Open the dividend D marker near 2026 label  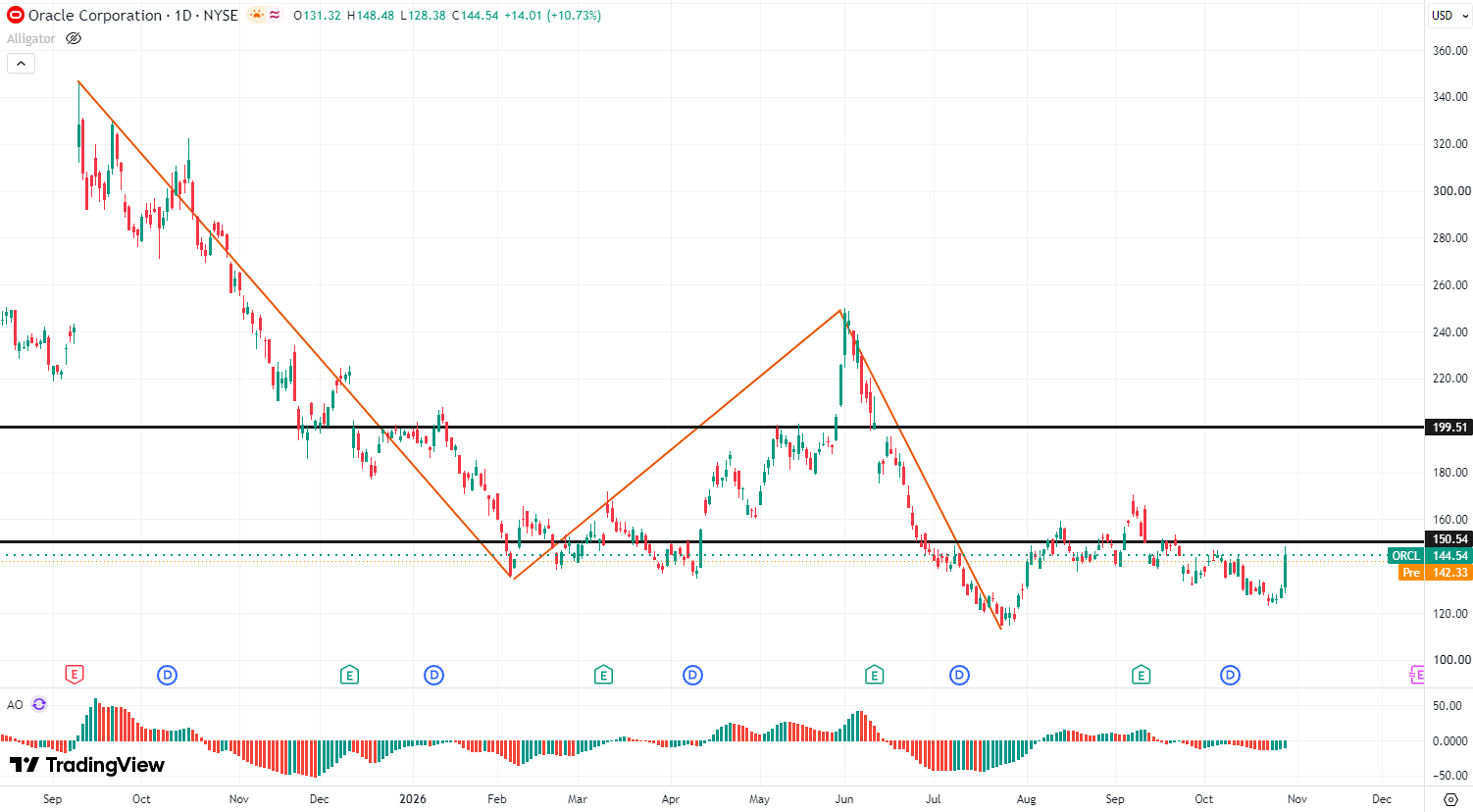433,675
